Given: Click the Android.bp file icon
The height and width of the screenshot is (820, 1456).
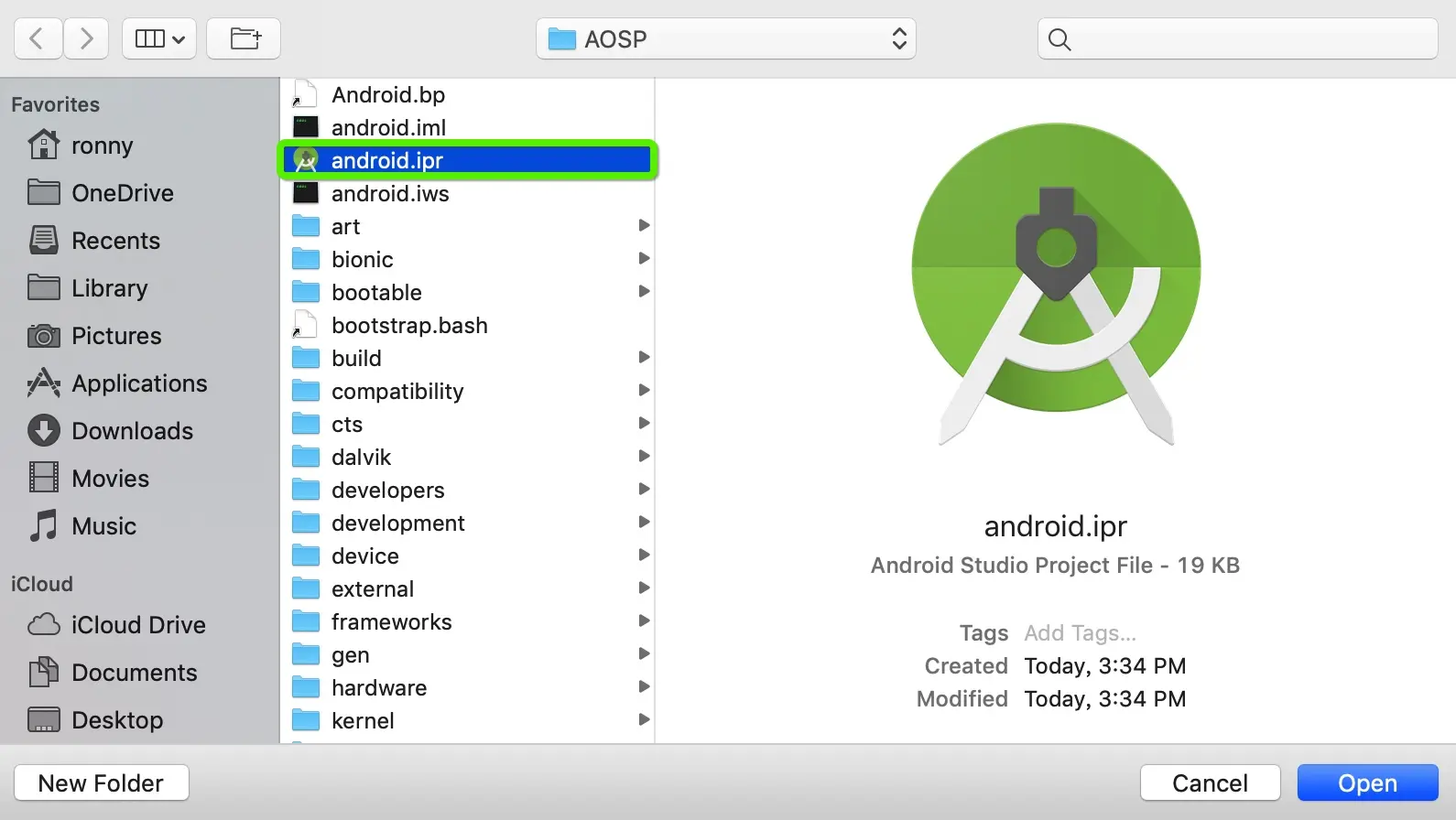Looking at the screenshot, I should (305, 93).
